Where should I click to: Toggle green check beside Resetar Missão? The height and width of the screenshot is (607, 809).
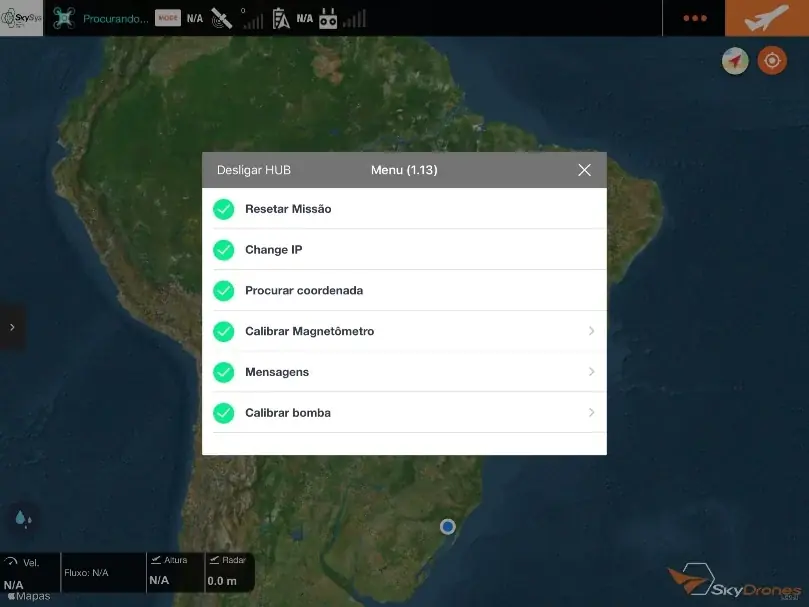(223, 209)
